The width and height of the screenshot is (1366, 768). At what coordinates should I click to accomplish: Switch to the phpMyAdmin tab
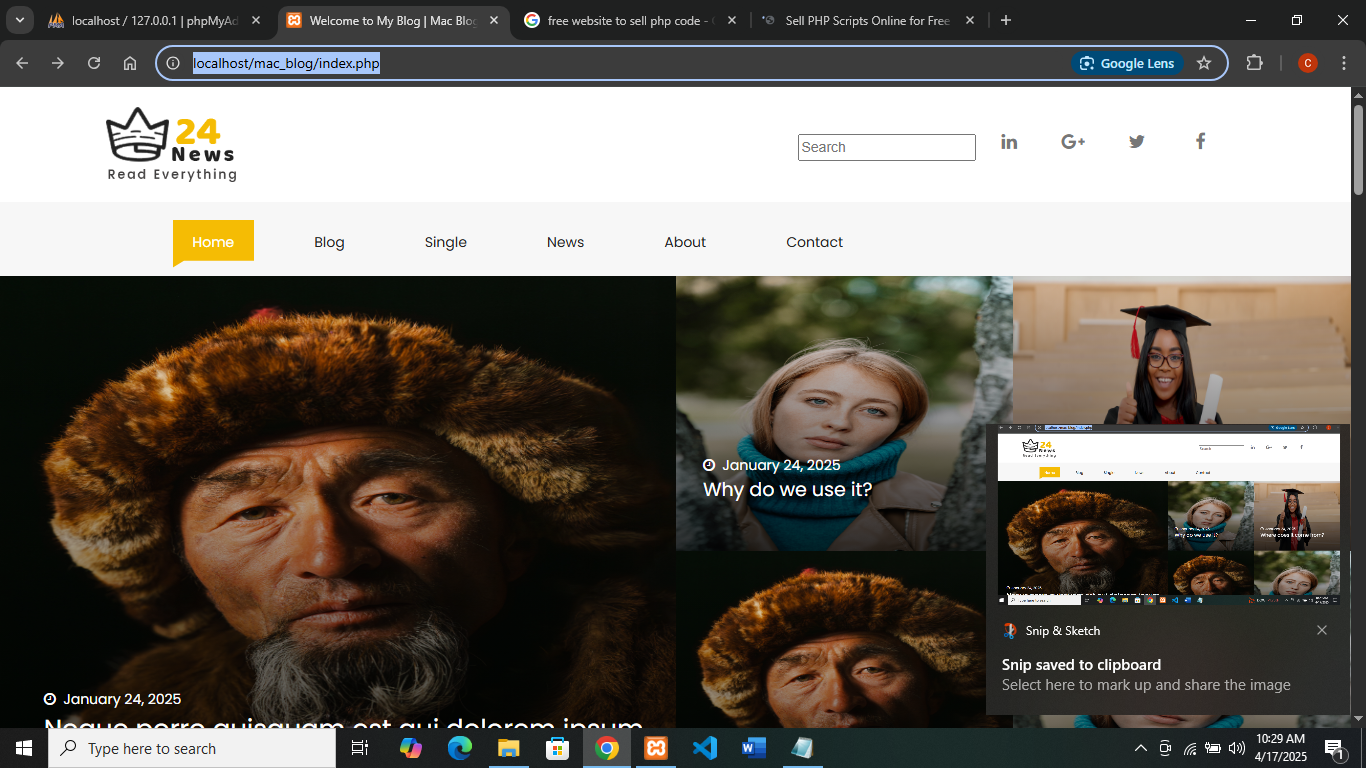[x=155, y=20]
